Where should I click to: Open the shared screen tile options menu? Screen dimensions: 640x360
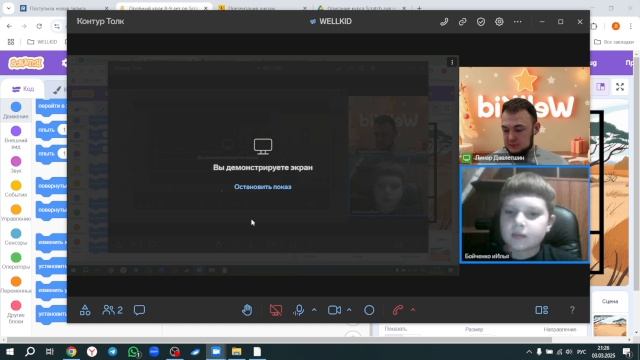pyautogui.click(x=452, y=62)
